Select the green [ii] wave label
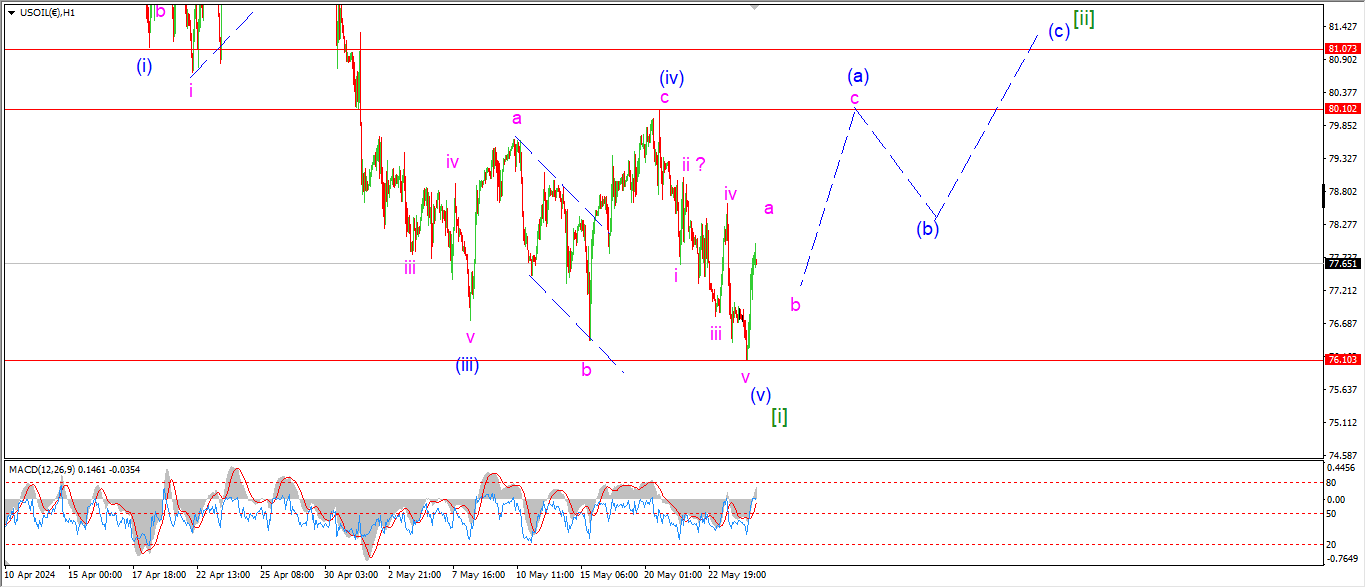The width and height of the screenshot is (1366, 588). pyautogui.click(x=1083, y=19)
